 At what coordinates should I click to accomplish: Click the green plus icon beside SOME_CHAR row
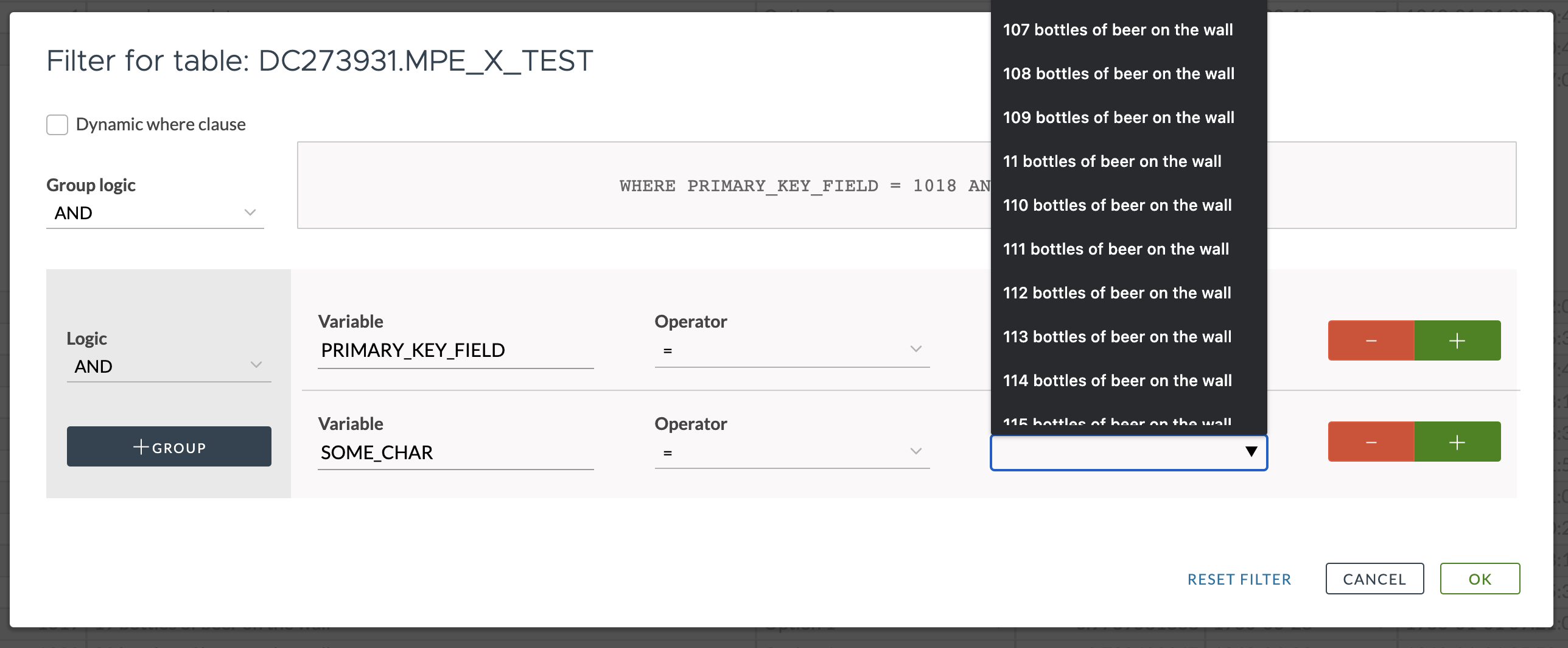coord(1457,442)
